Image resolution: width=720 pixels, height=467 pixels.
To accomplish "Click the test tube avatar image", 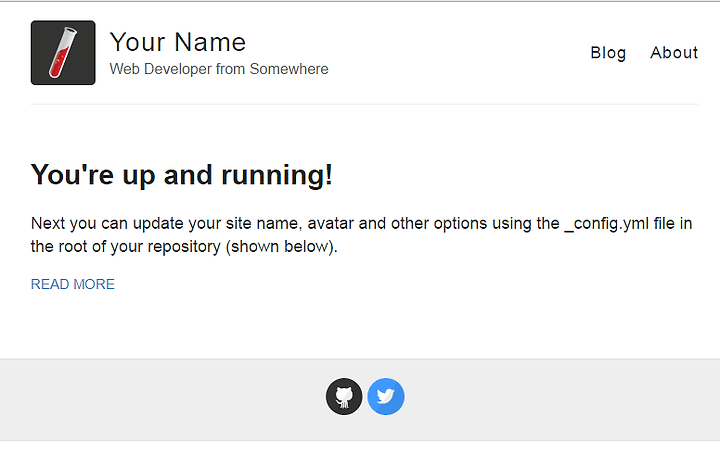I will 63,52.
